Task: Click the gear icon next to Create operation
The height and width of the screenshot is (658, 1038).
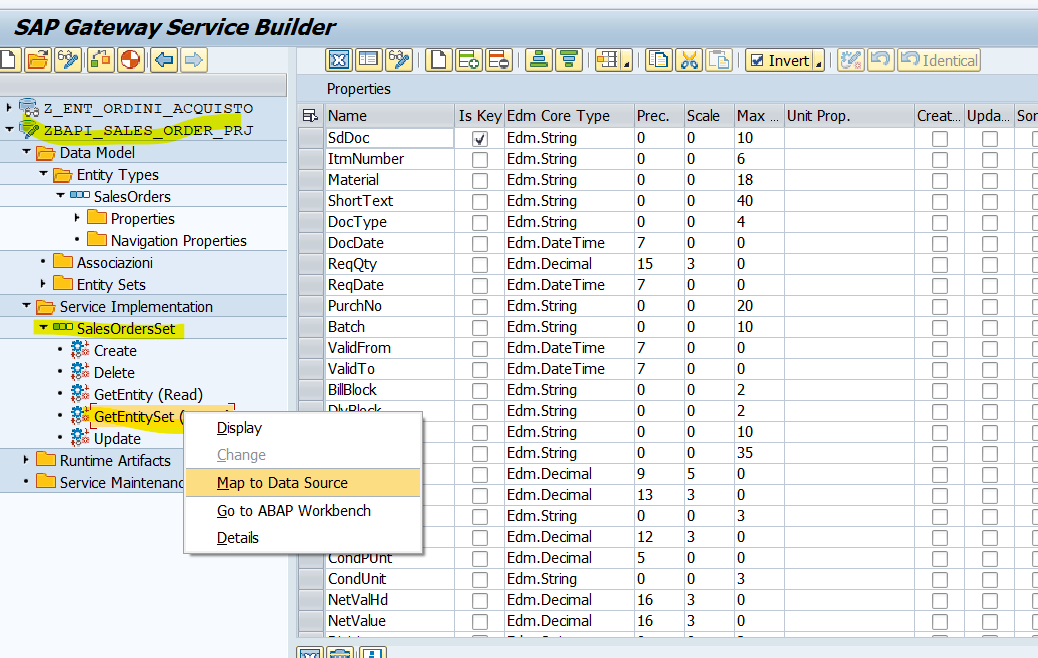Action: point(80,350)
